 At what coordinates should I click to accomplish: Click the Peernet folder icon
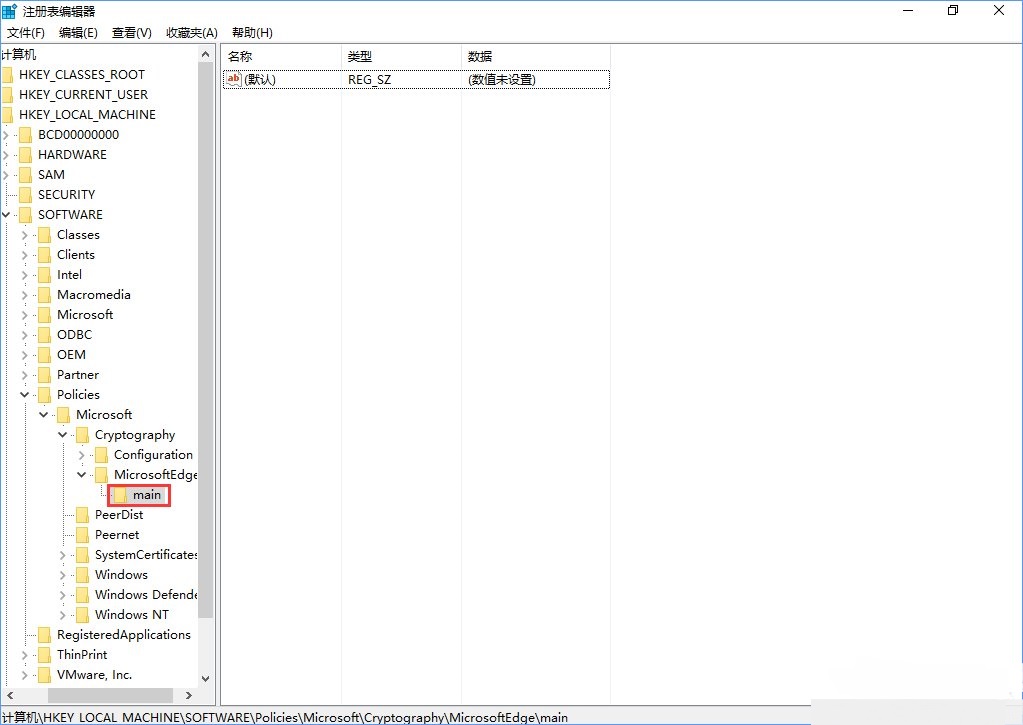click(82, 535)
